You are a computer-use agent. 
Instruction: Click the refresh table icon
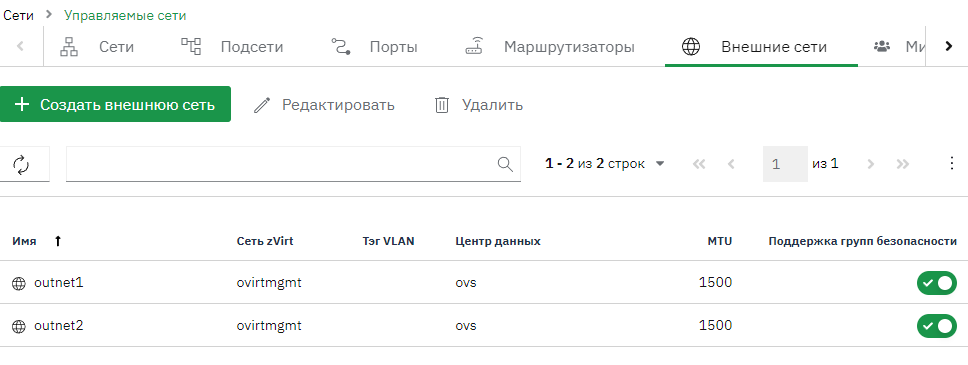pyautogui.click(x=21, y=164)
